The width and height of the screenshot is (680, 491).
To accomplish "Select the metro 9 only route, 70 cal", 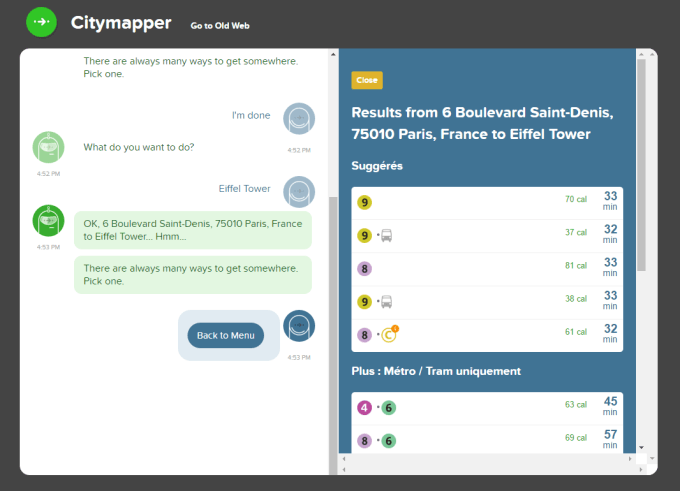I will point(487,203).
